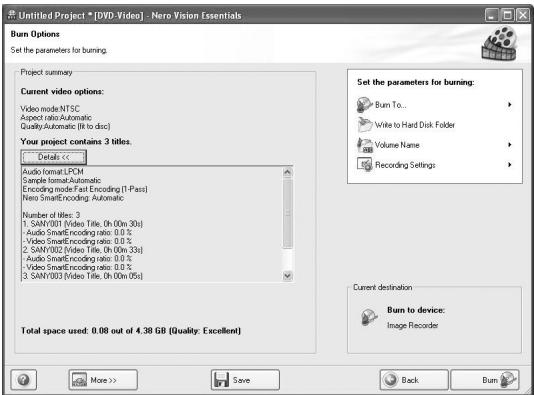
Task: Select the '2. SANY002' title line
Action: pos(82,250)
